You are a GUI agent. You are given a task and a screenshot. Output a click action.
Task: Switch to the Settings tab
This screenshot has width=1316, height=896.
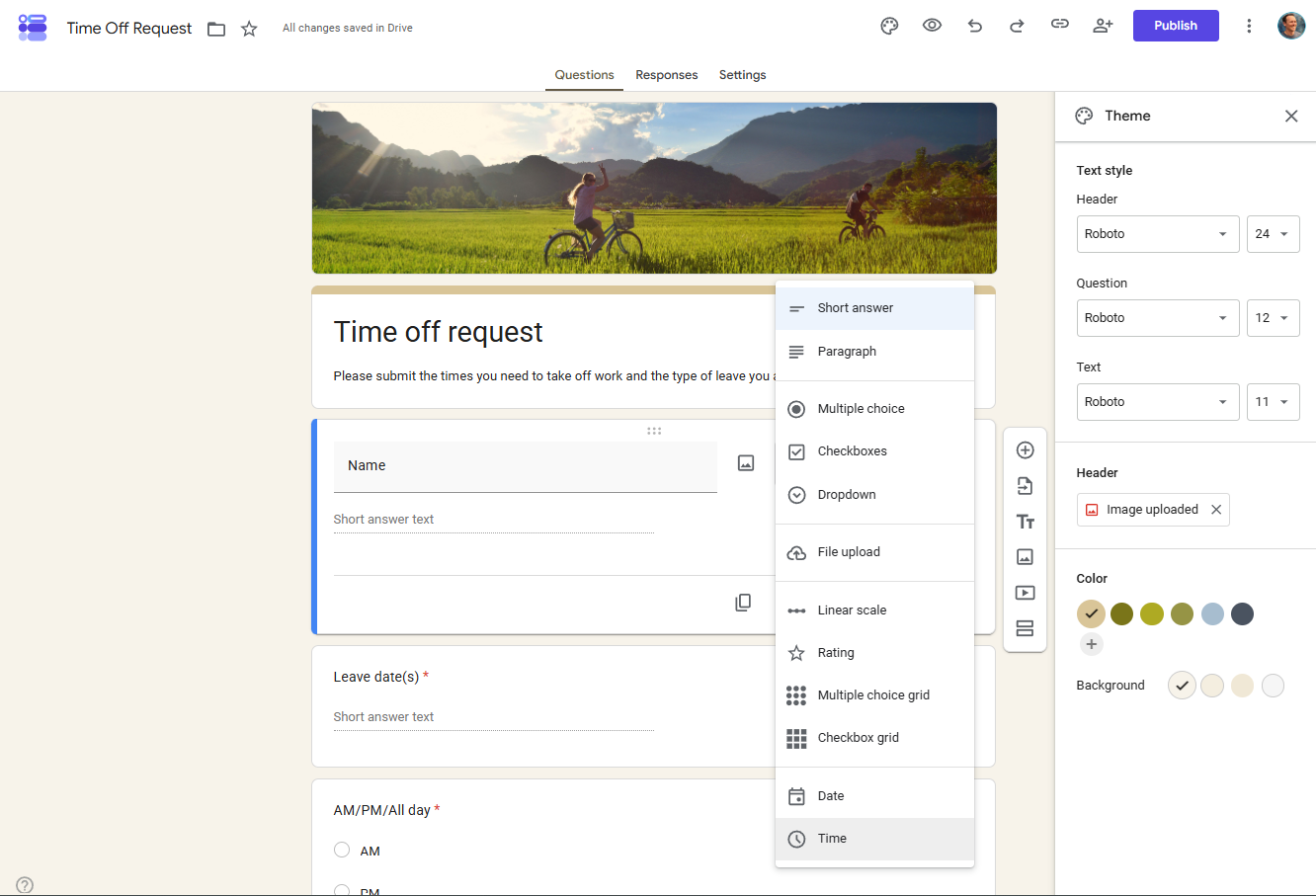coord(742,75)
